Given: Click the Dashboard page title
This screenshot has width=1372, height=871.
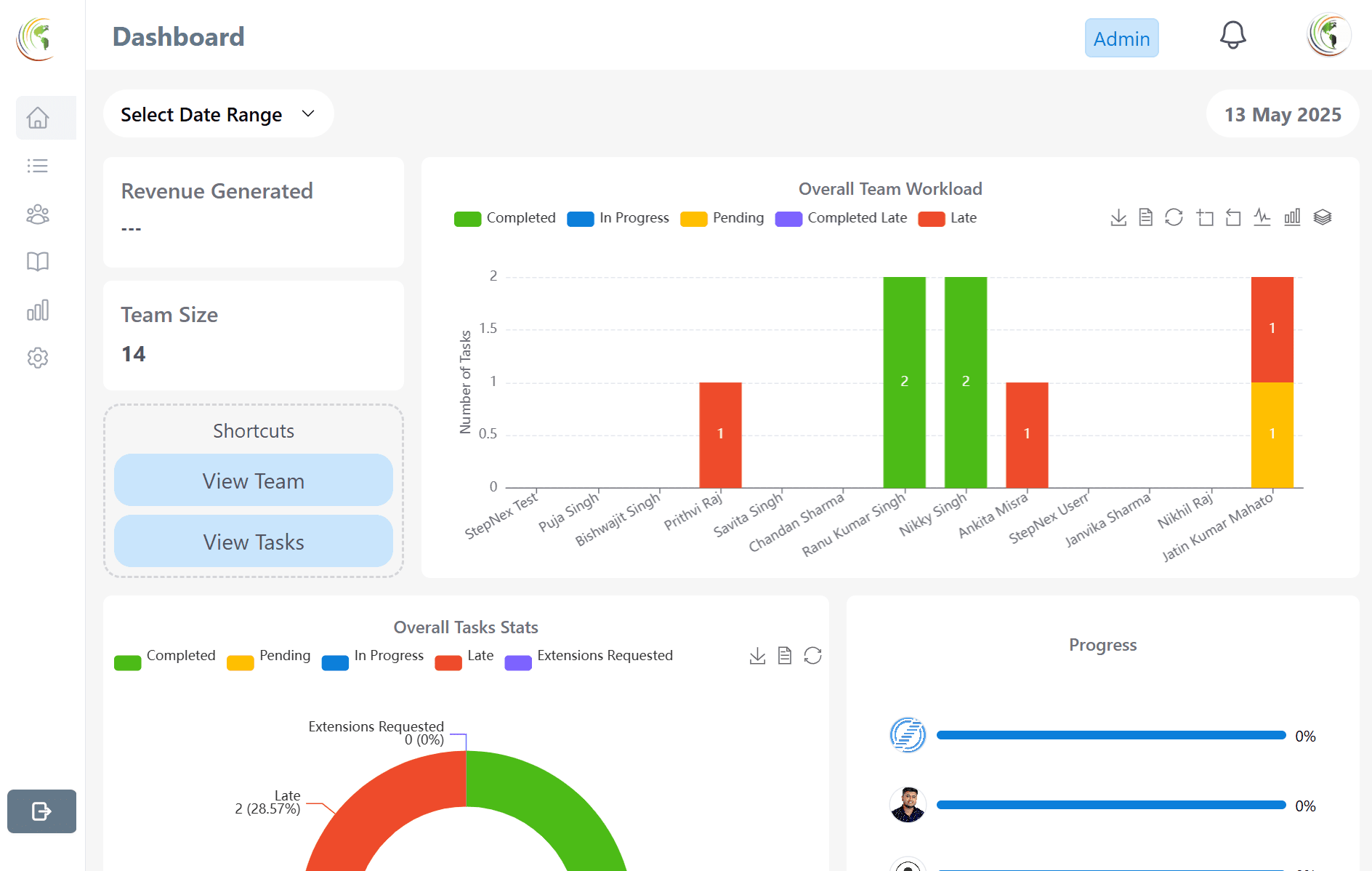Looking at the screenshot, I should tap(179, 37).
